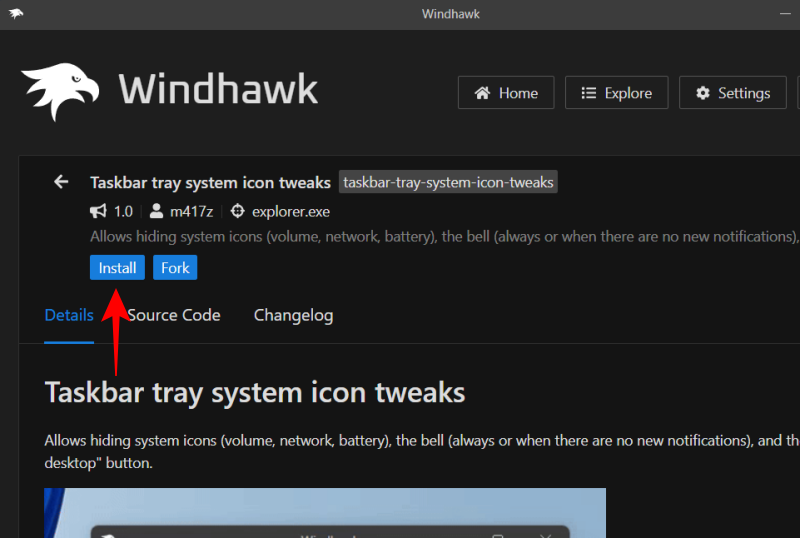Click the taskbar-tray-system-icon-tweaks ID tag
Viewport: 800px width, 538px height.
point(448,182)
